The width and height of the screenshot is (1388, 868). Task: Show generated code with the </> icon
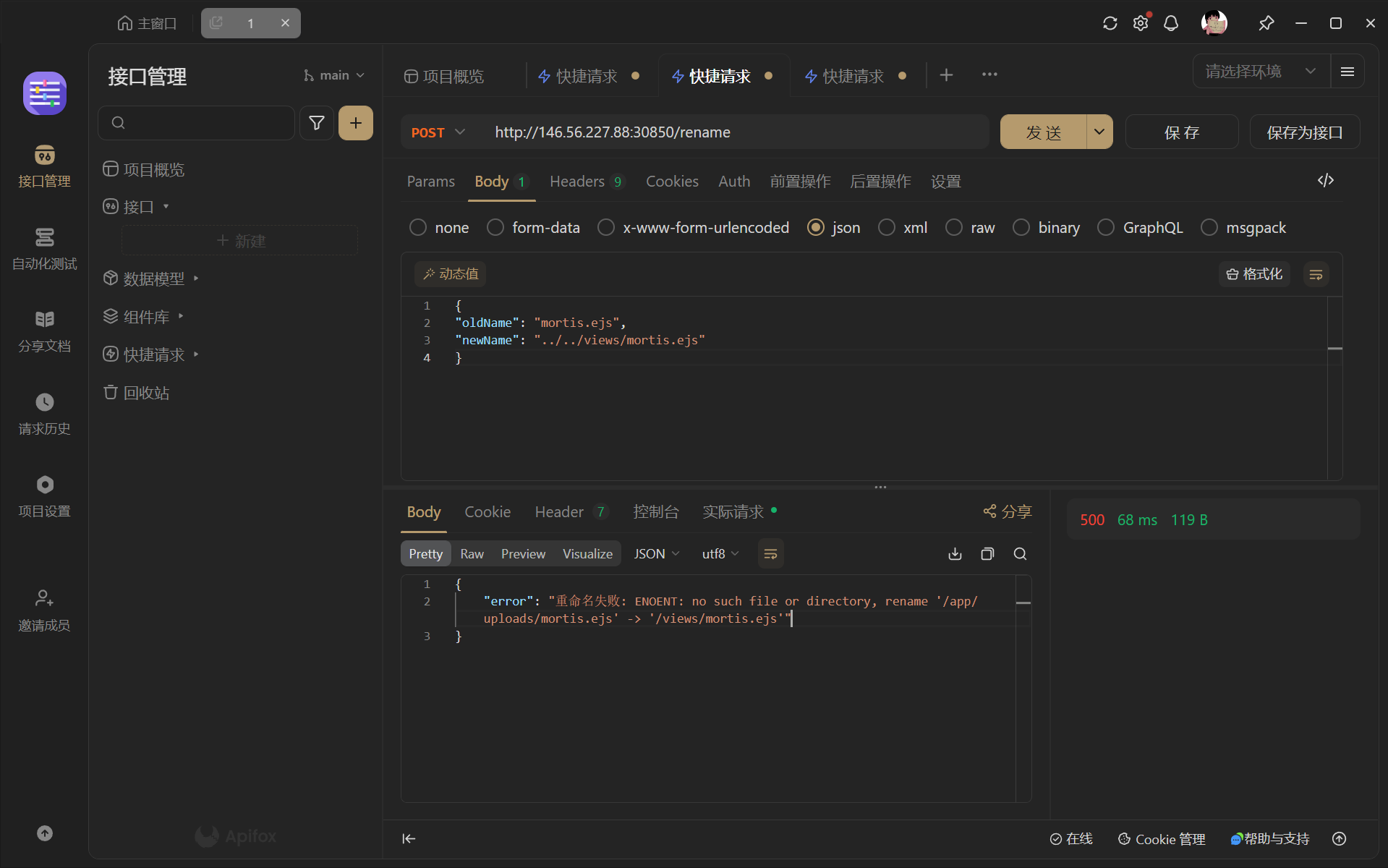tap(1326, 180)
